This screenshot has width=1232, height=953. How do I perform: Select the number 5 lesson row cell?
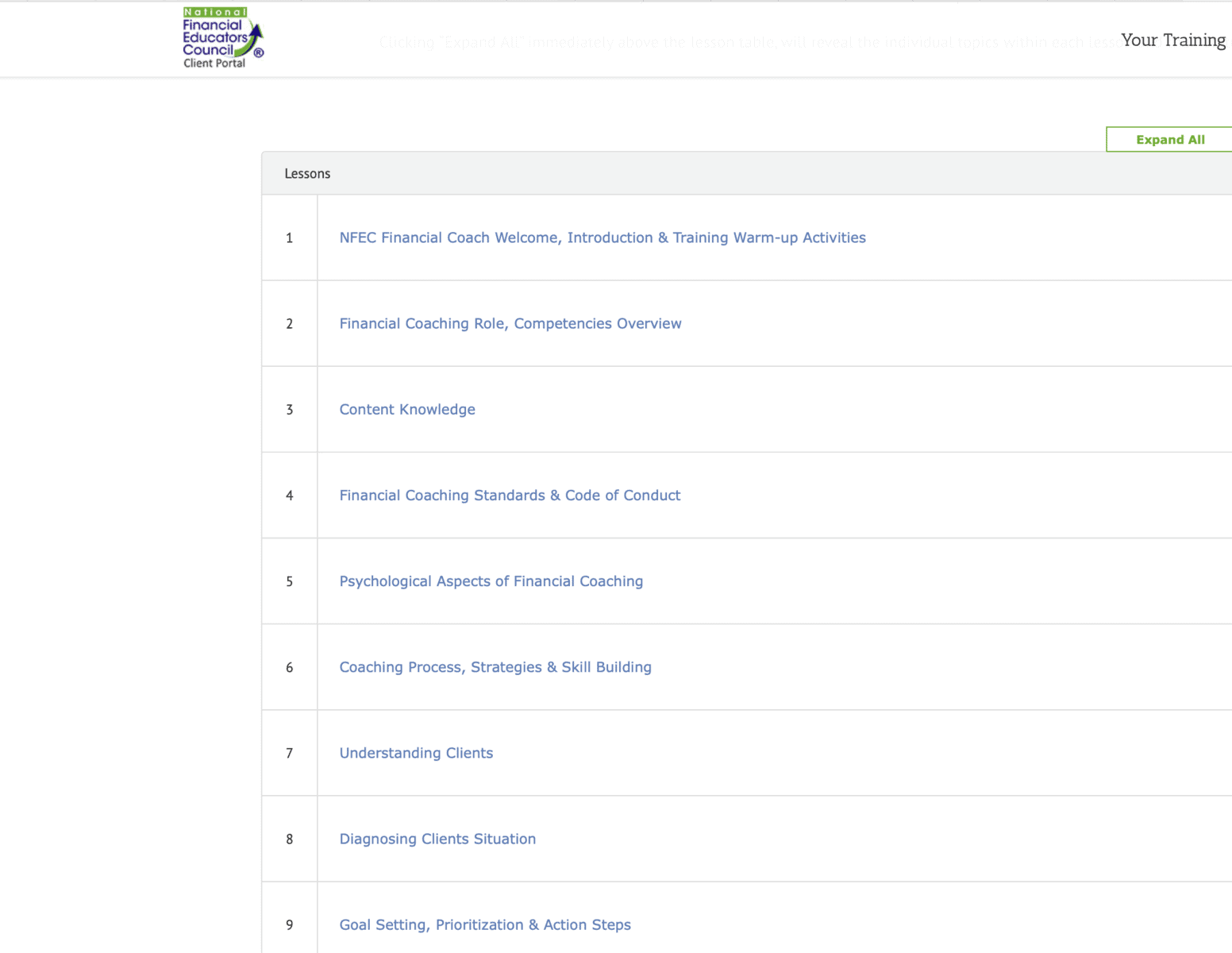[290, 581]
